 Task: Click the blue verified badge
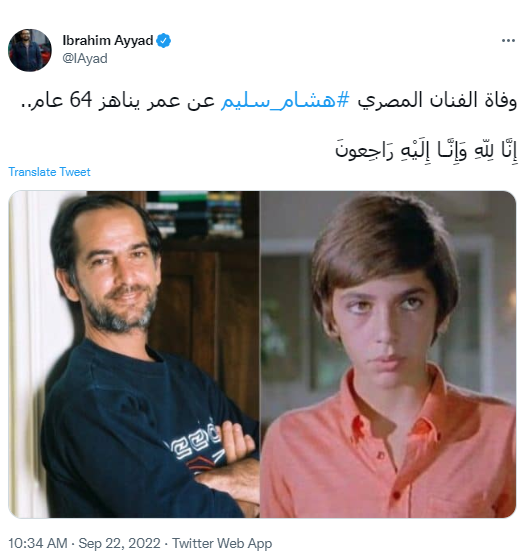(x=164, y=41)
